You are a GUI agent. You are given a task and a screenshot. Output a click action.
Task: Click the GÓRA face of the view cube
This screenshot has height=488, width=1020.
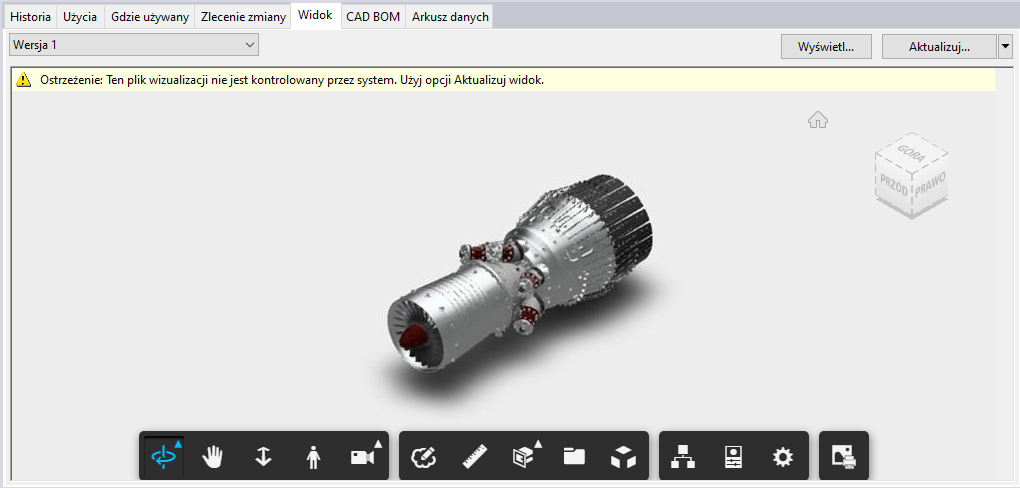(911, 153)
